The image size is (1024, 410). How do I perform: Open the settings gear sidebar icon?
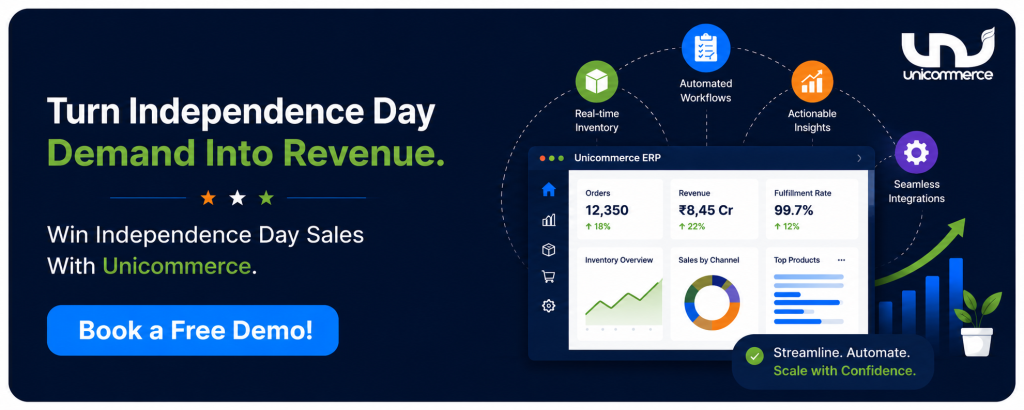(549, 306)
